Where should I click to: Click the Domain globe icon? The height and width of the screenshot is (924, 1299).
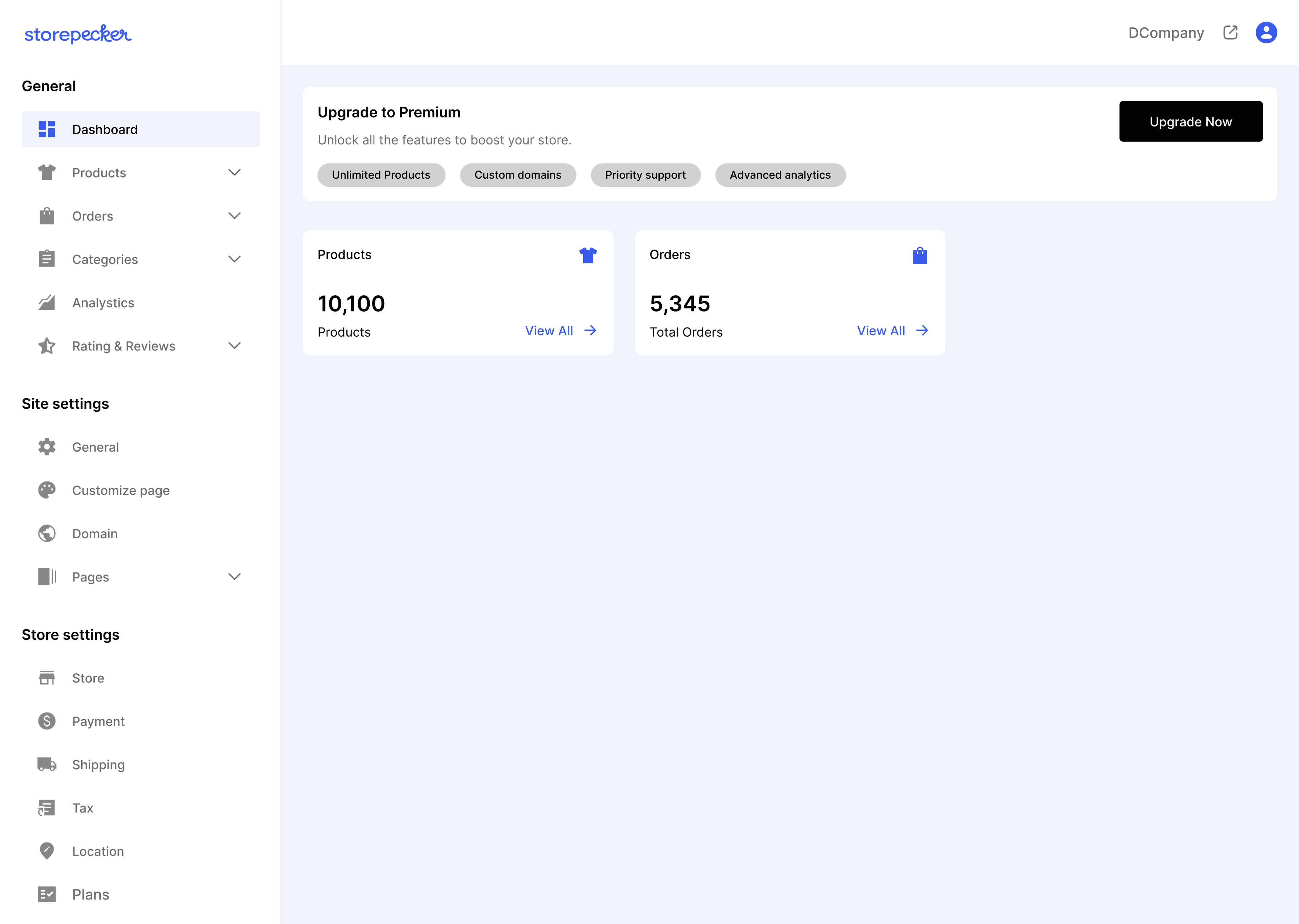47,533
